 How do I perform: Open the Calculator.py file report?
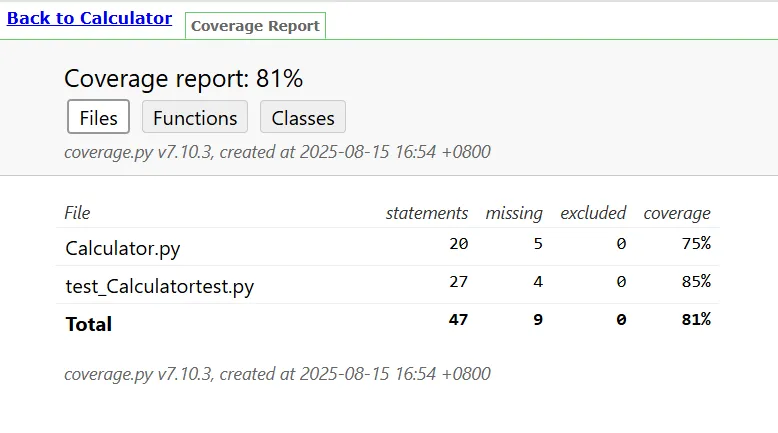click(123, 247)
